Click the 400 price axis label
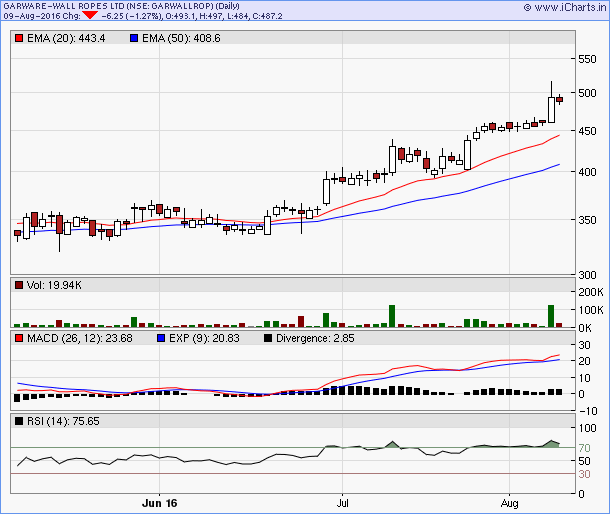The height and width of the screenshot is (514, 610). pos(587,172)
